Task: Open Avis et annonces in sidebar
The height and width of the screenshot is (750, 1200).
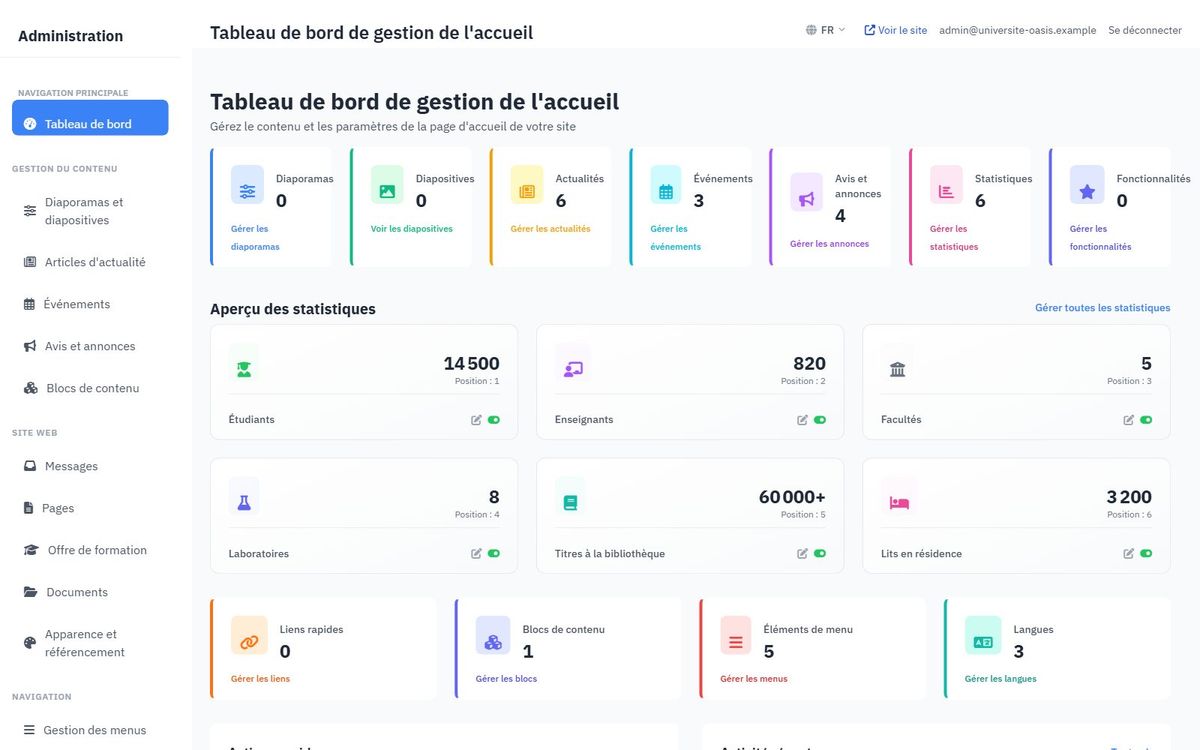Action: pos(90,346)
